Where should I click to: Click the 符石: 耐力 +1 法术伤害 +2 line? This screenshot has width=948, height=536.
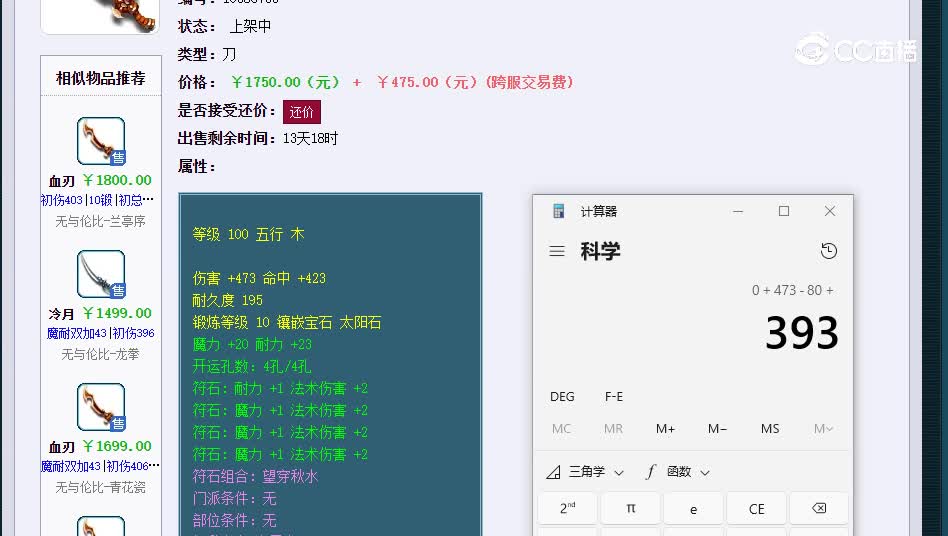click(x=280, y=388)
